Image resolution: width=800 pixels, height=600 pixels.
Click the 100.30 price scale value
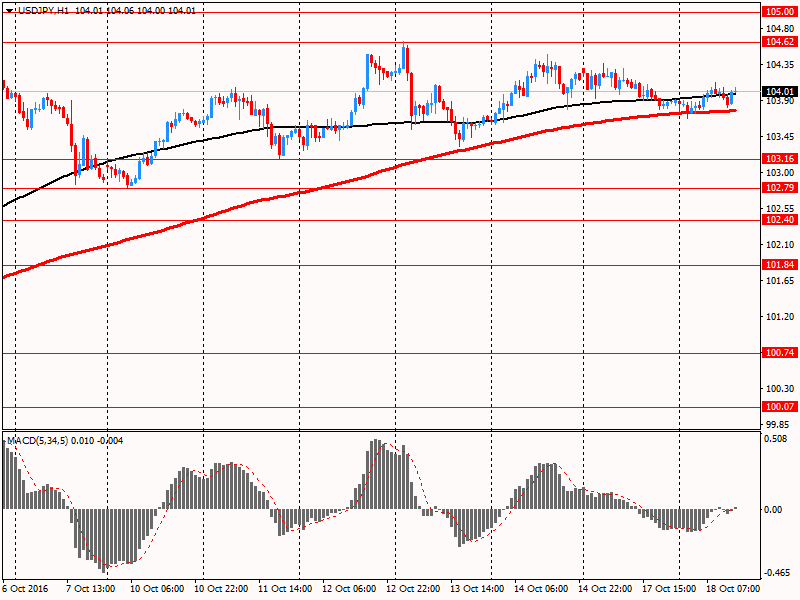click(x=780, y=389)
